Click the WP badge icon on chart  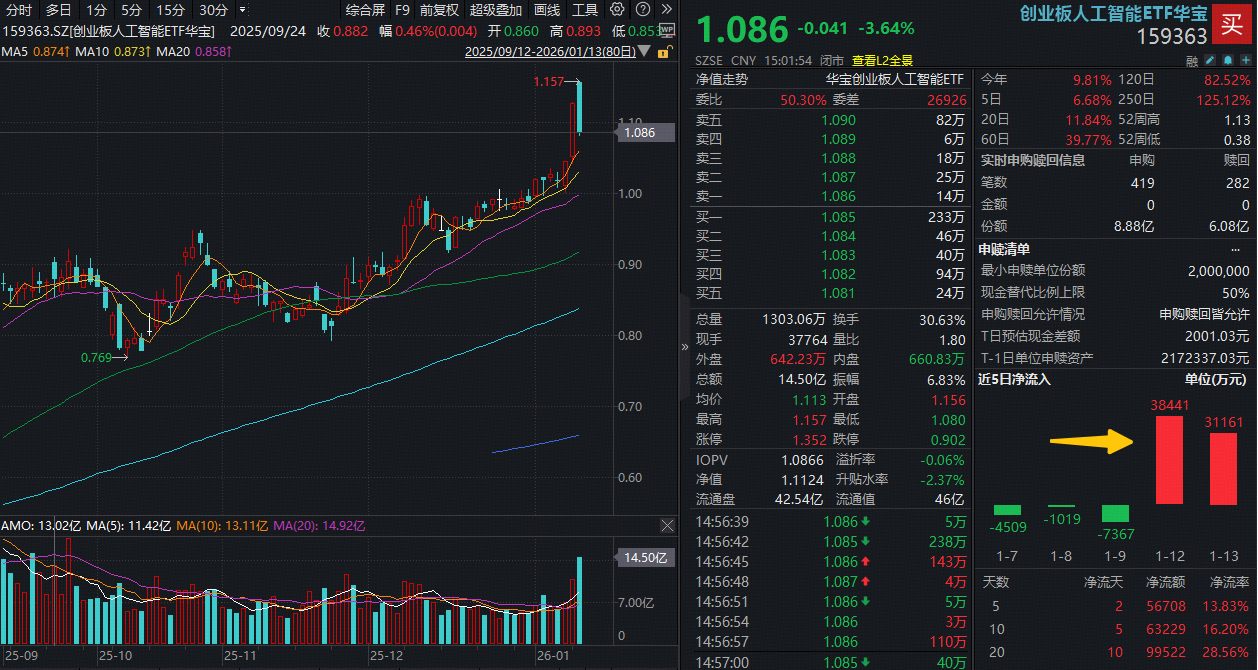(667, 30)
